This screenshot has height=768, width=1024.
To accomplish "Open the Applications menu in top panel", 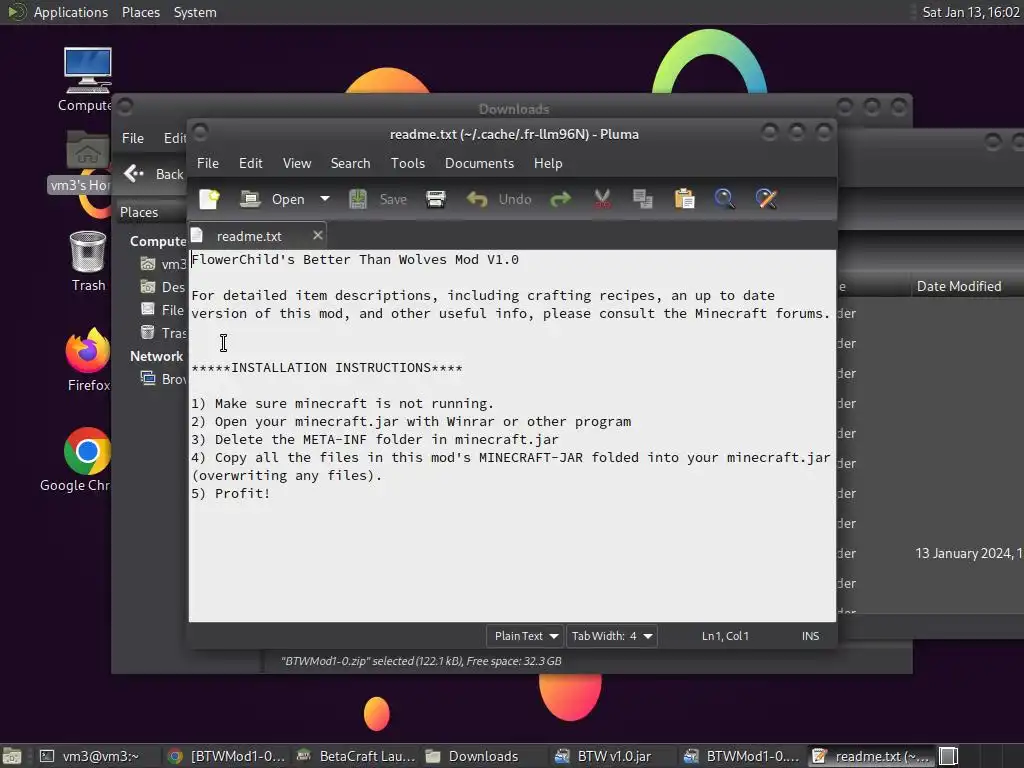I will tap(71, 12).
